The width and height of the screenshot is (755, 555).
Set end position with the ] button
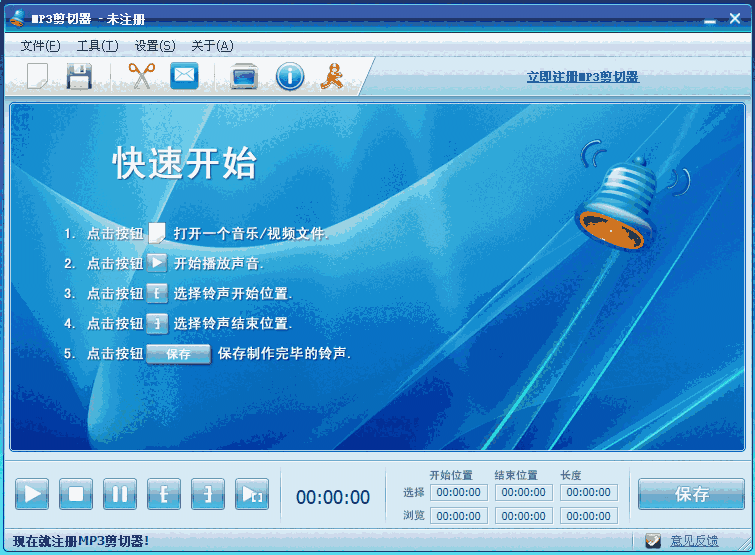208,494
